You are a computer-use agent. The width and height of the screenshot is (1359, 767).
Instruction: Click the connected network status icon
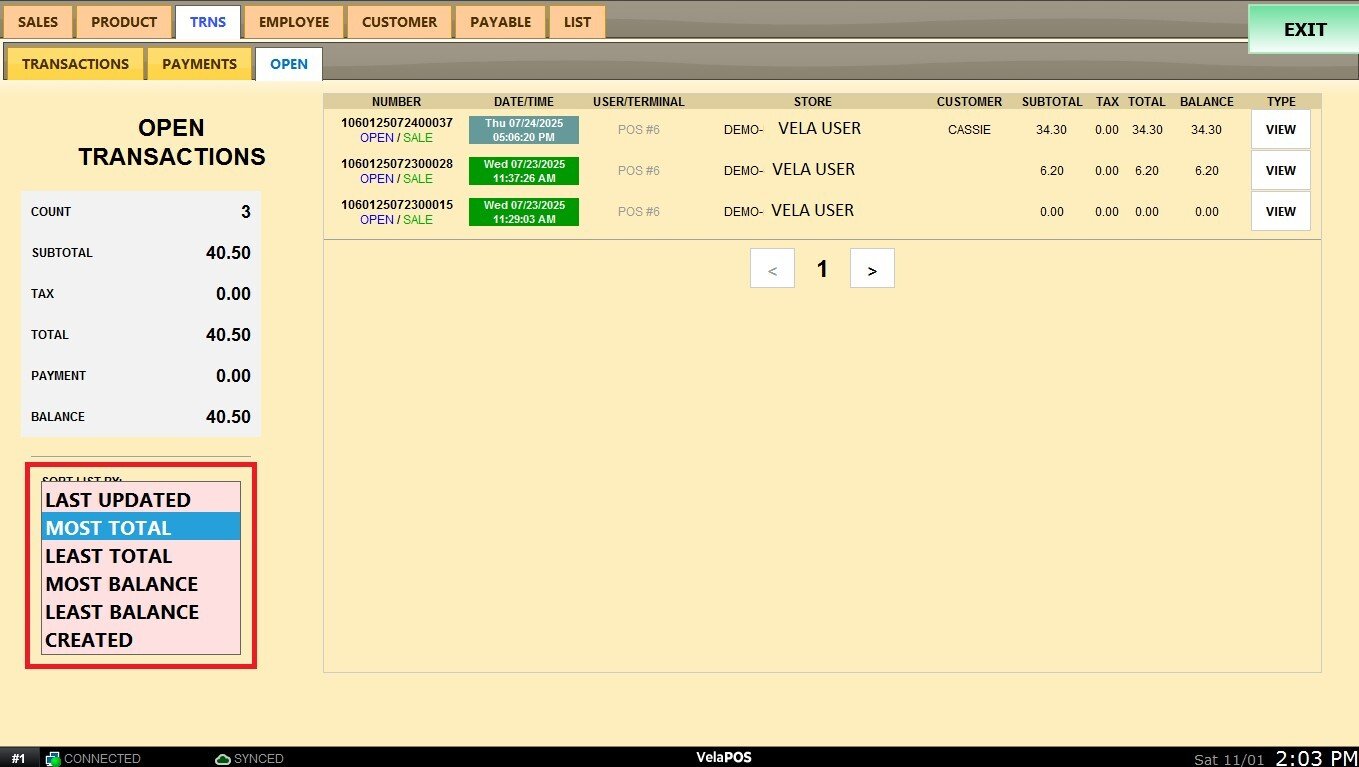pos(54,759)
